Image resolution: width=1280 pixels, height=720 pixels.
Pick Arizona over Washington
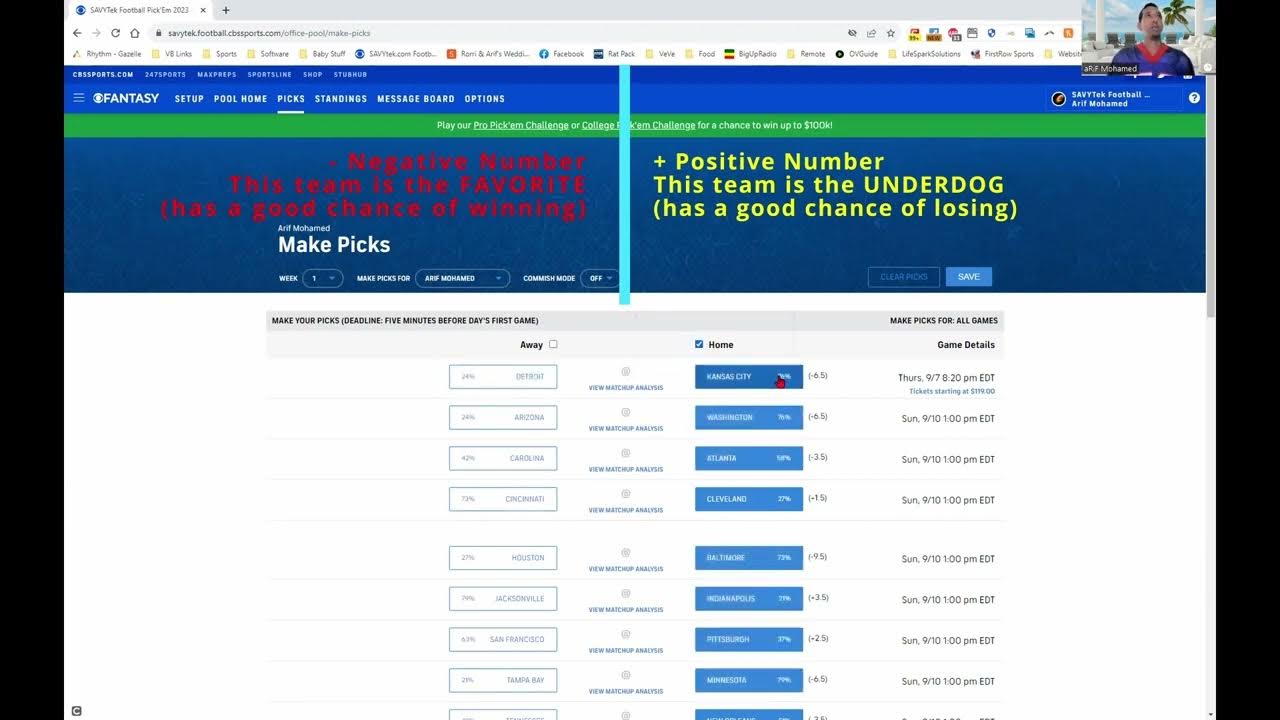click(x=503, y=417)
